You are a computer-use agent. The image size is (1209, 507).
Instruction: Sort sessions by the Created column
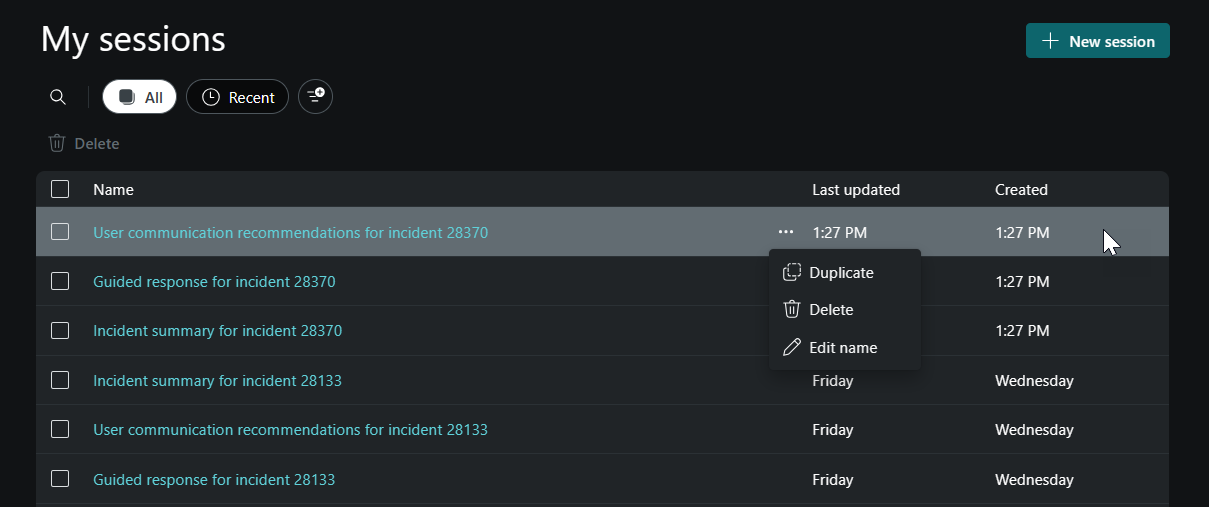[x=1021, y=189]
